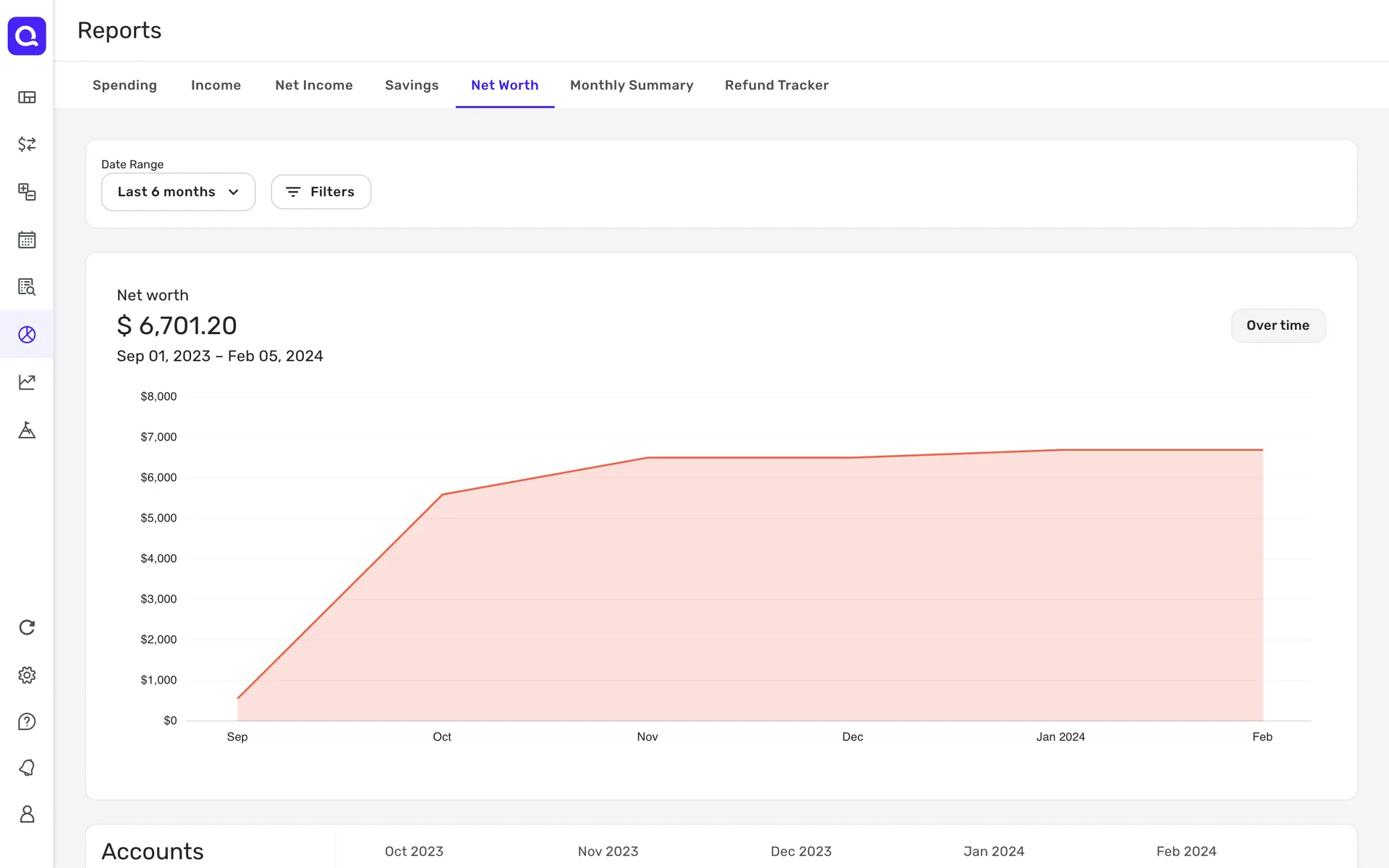Open the Refund Tracker tab
The image size is (1389, 868).
click(x=776, y=85)
